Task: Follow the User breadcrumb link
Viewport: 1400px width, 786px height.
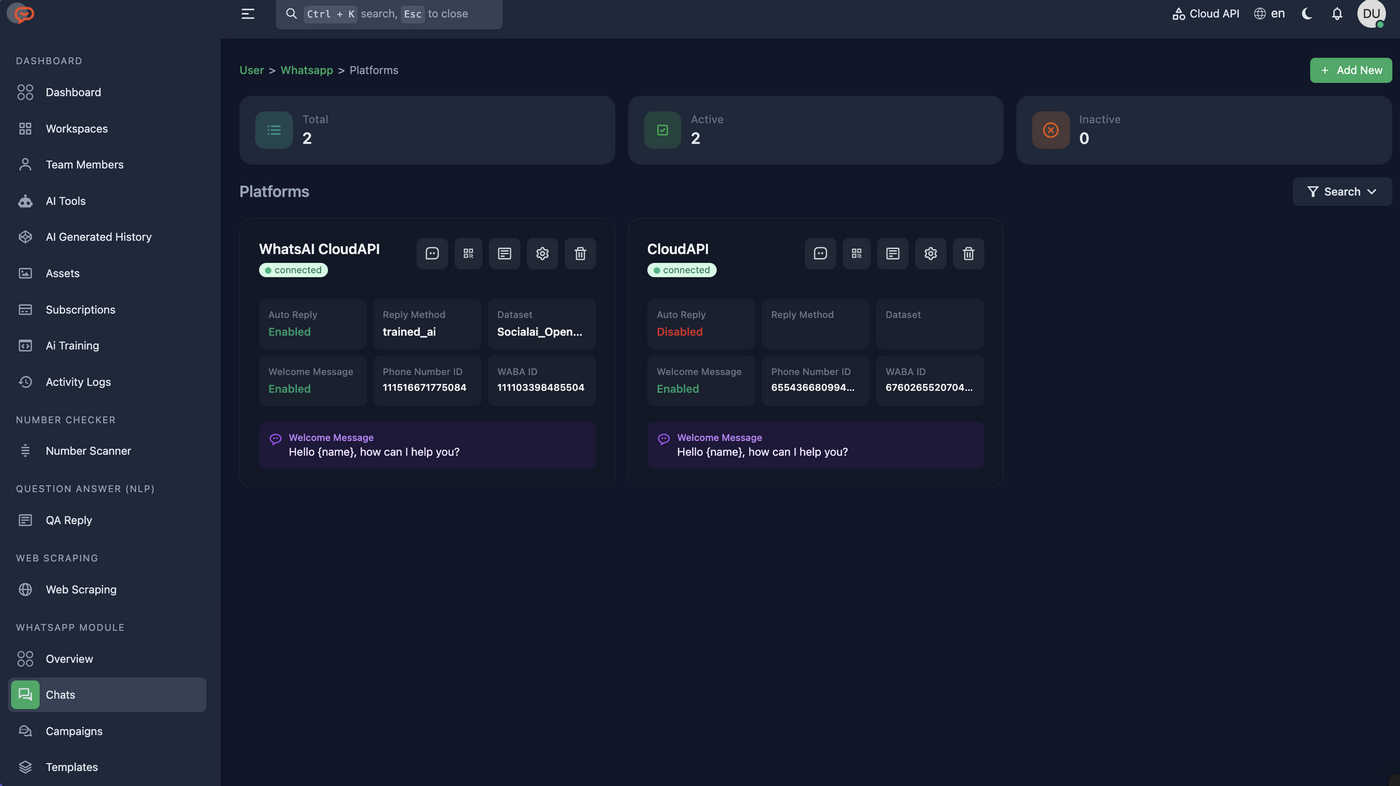Action: (251, 70)
